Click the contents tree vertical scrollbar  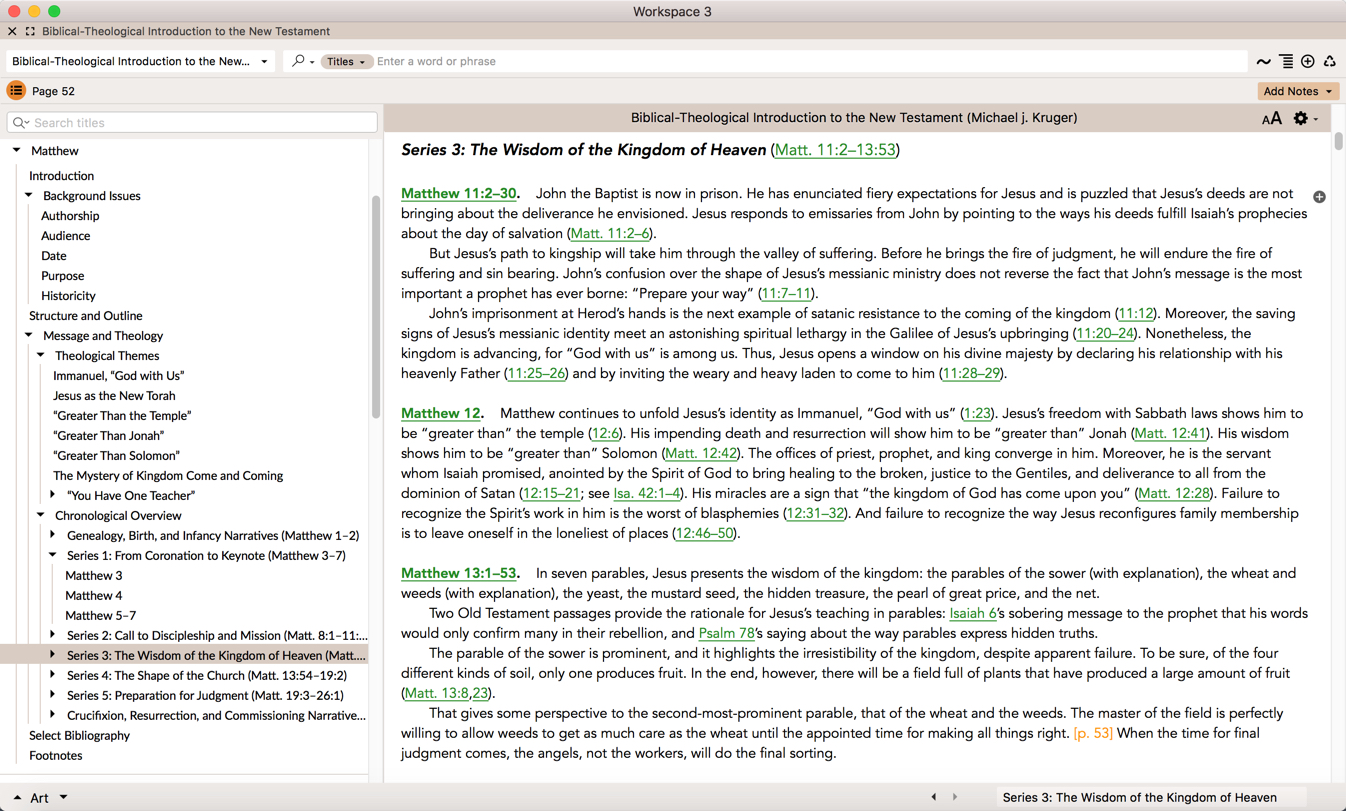pos(376,307)
